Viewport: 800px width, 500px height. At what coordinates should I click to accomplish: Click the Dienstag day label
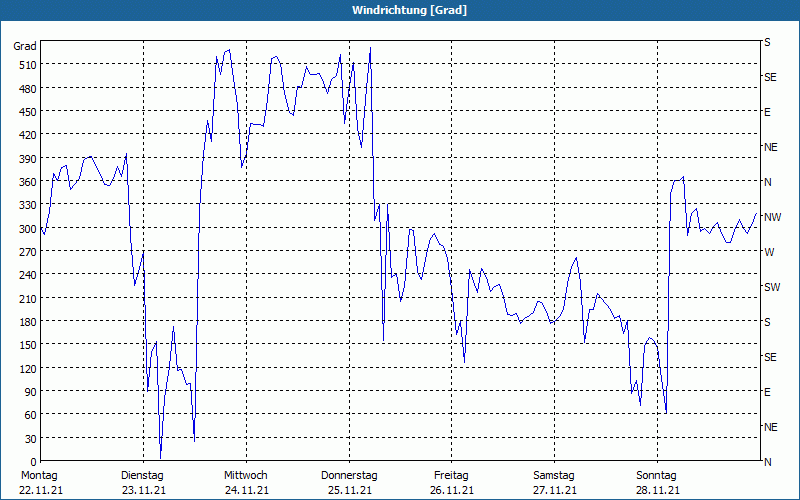tap(143, 475)
